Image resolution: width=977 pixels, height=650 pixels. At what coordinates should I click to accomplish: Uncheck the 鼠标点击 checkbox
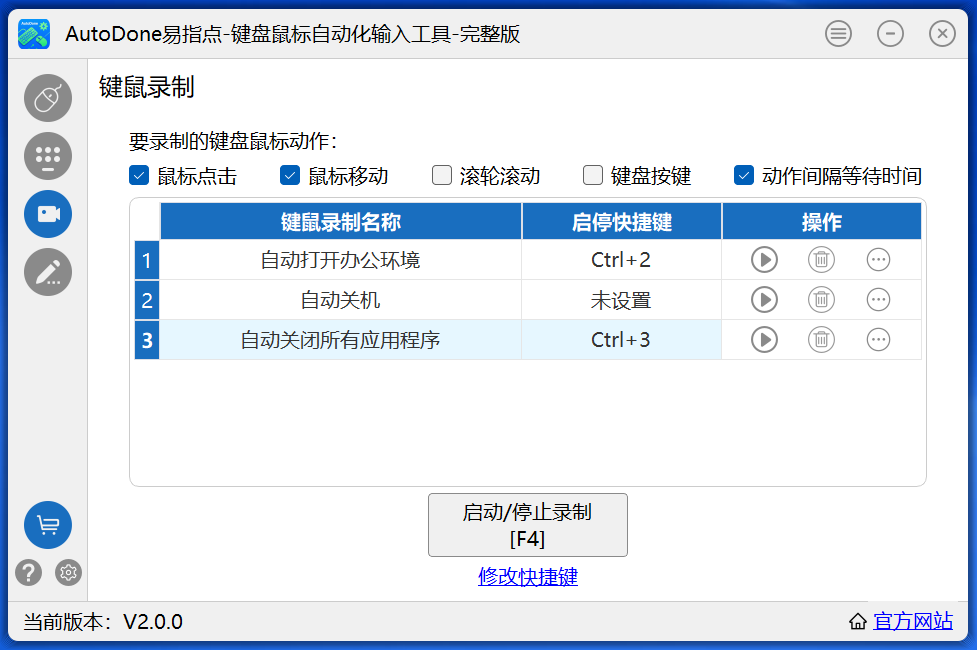pyautogui.click(x=139, y=175)
